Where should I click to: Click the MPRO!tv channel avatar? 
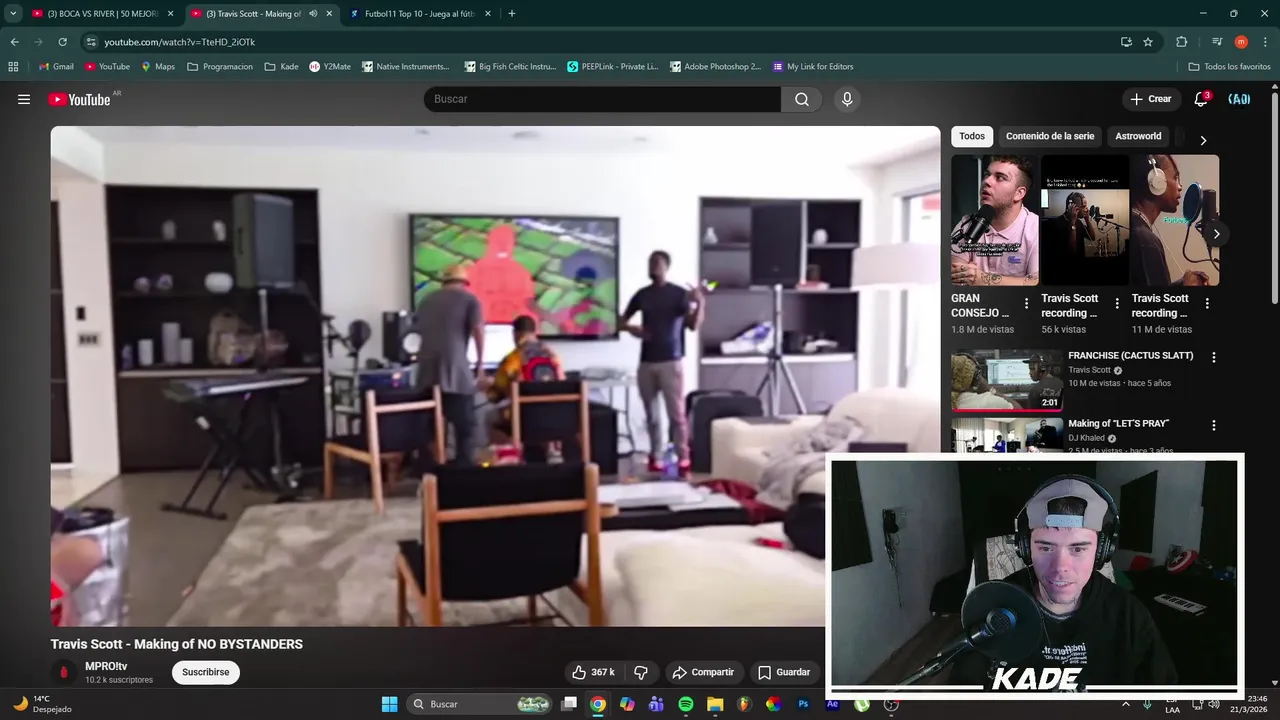pyautogui.click(x=64, y=672)
